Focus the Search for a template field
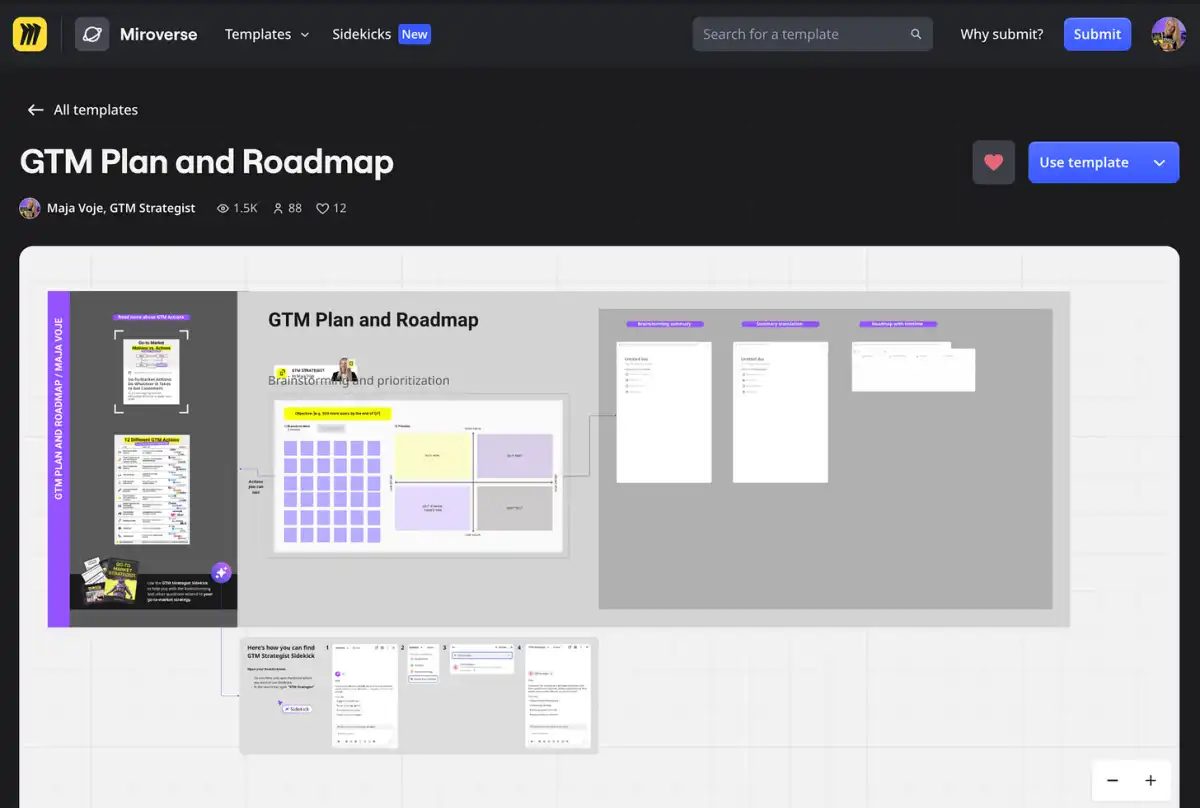The height and width of the screenshot is (808, 1200). pos(812,34)
